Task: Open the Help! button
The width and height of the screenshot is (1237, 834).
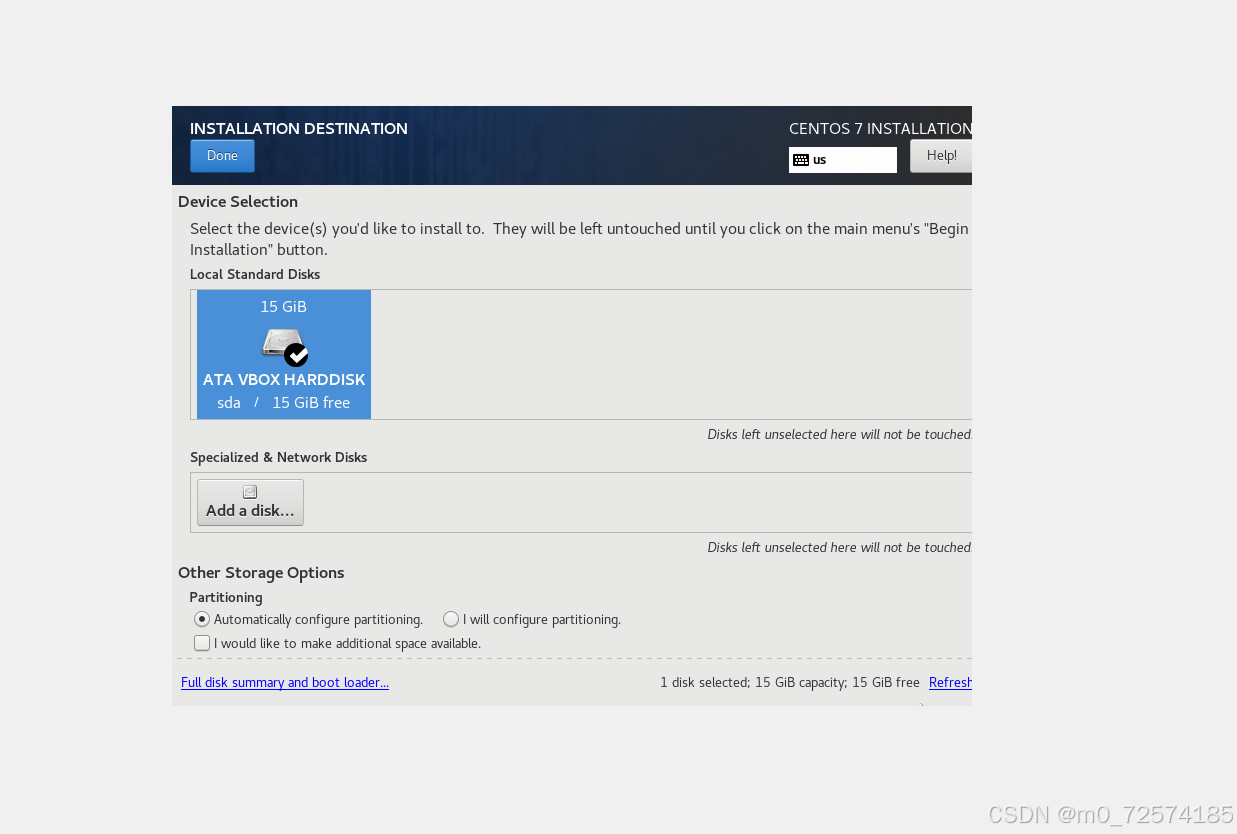Action: [x=941, y=156]
